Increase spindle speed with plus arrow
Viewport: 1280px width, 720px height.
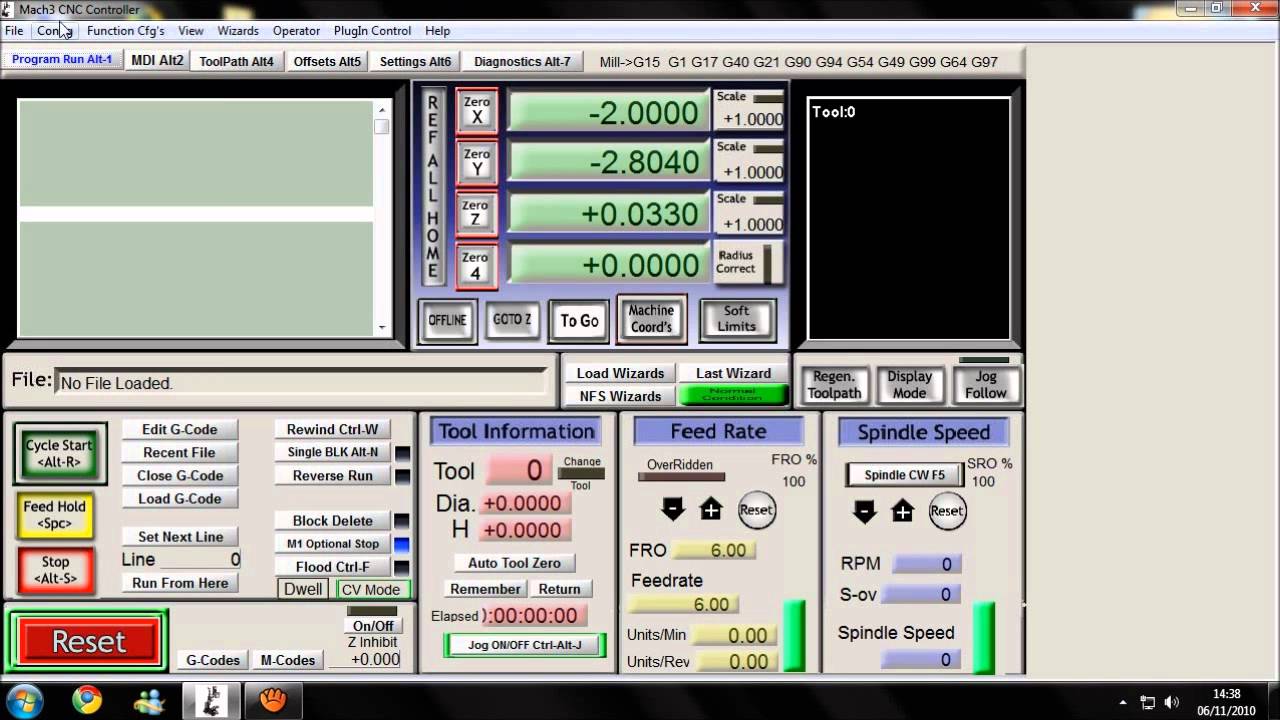point(903,511)
